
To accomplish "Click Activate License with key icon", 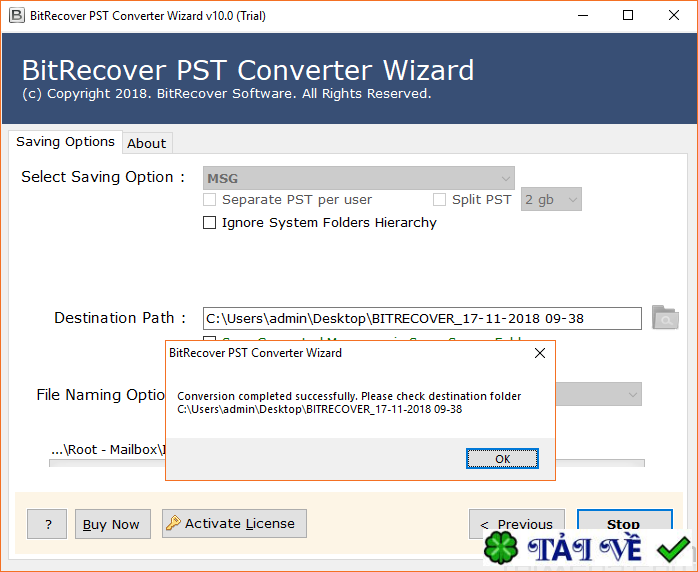I will (x=234, y=523).
